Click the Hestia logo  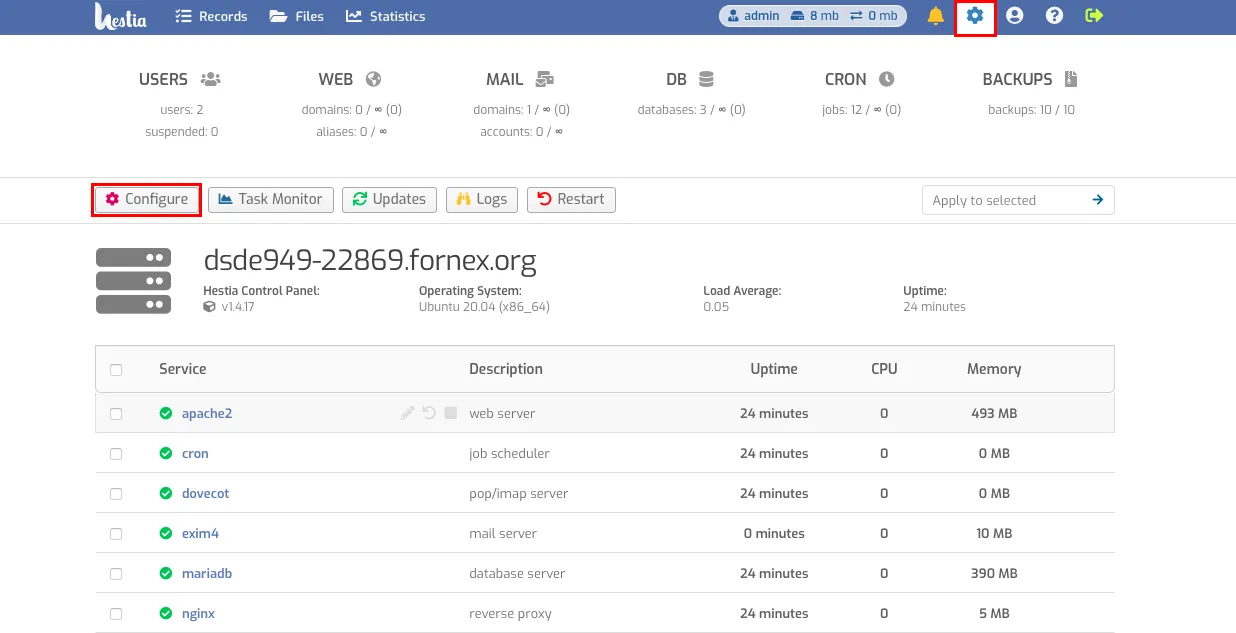click(121, 16)
